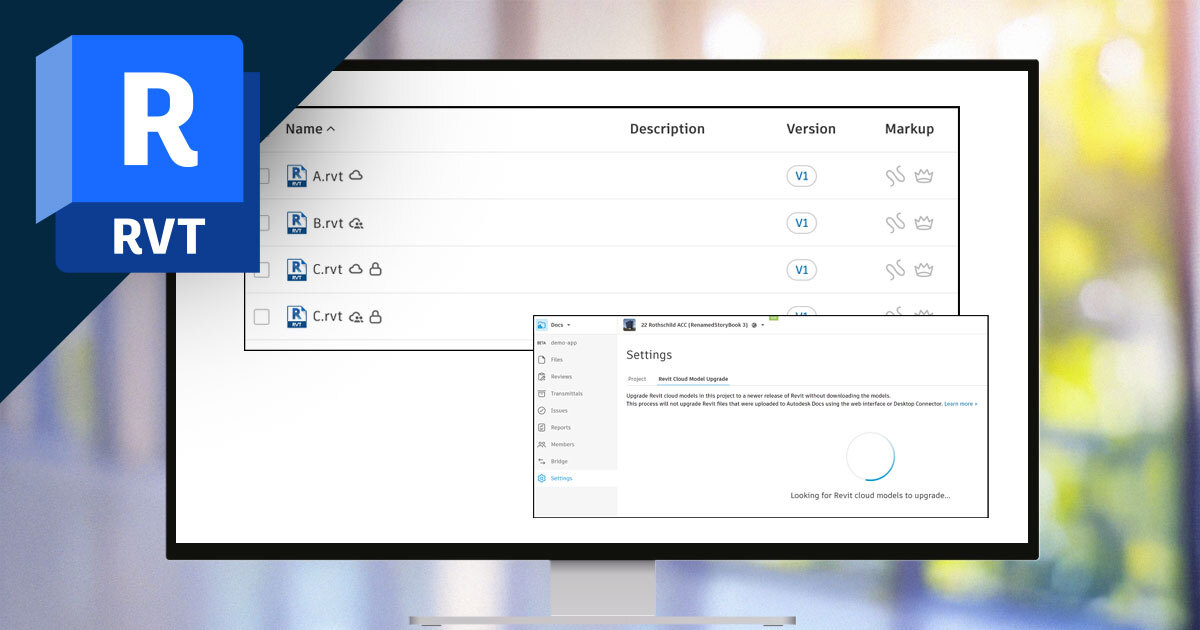Click the crown icon in plain-cloud C.rvt row
Image resolution: width=1200 pixels, height=630 pixels.
click(x=924, y=270)
